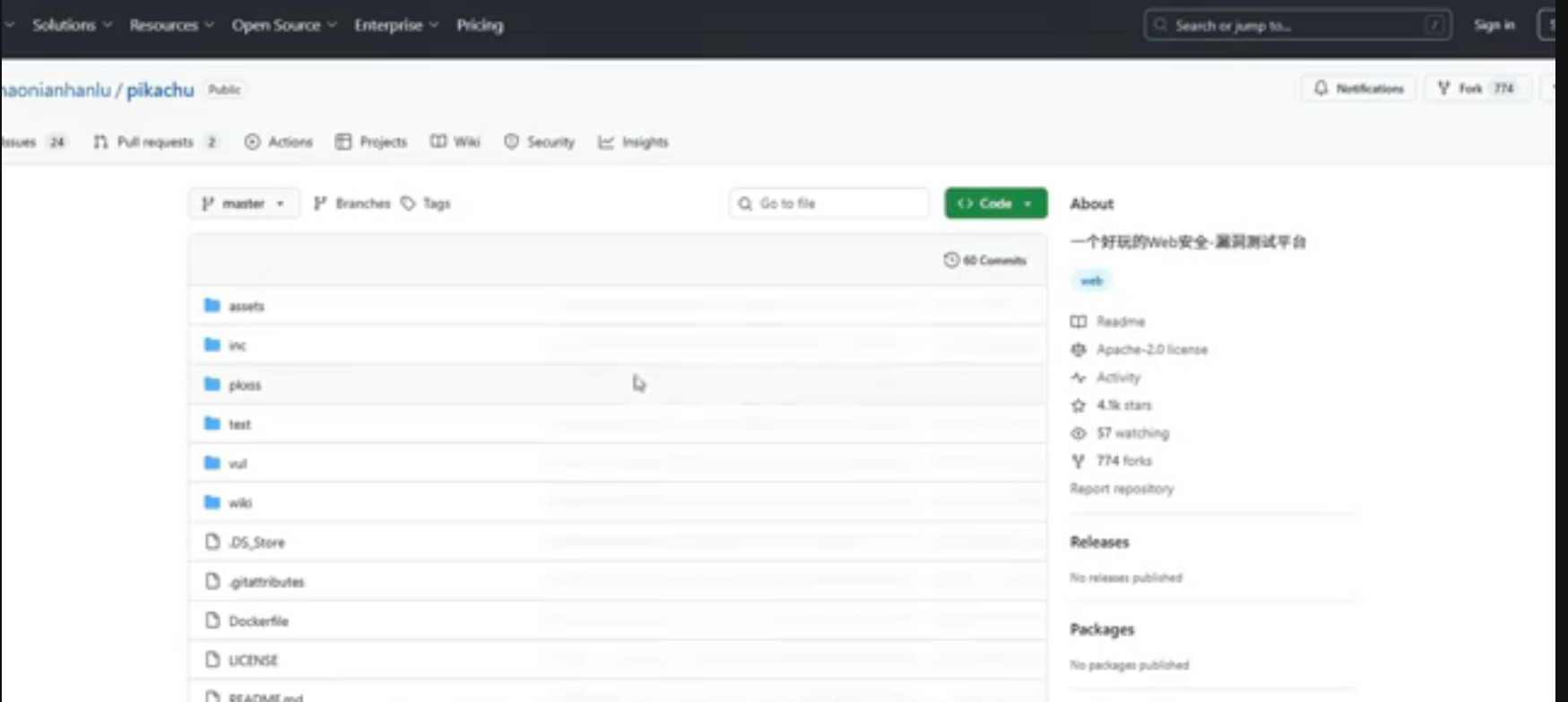The width and height of the screenshot is (1568, 702).
Task: Open the .gitattributes file
Action: click(266, 582)
